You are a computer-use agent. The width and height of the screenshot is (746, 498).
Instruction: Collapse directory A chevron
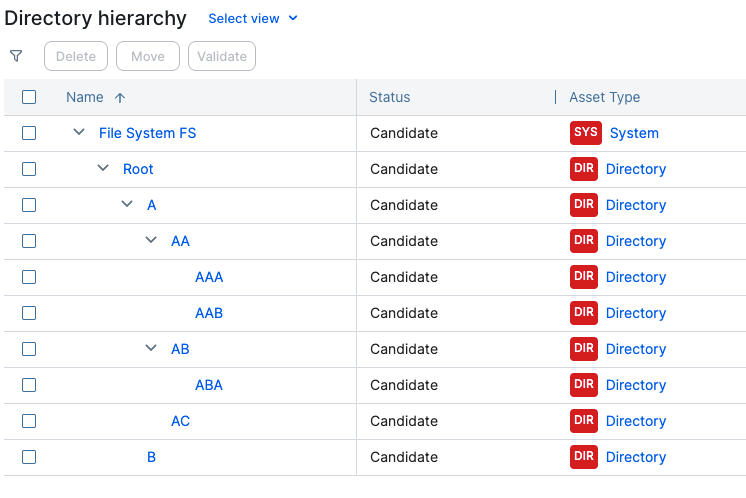127,204
